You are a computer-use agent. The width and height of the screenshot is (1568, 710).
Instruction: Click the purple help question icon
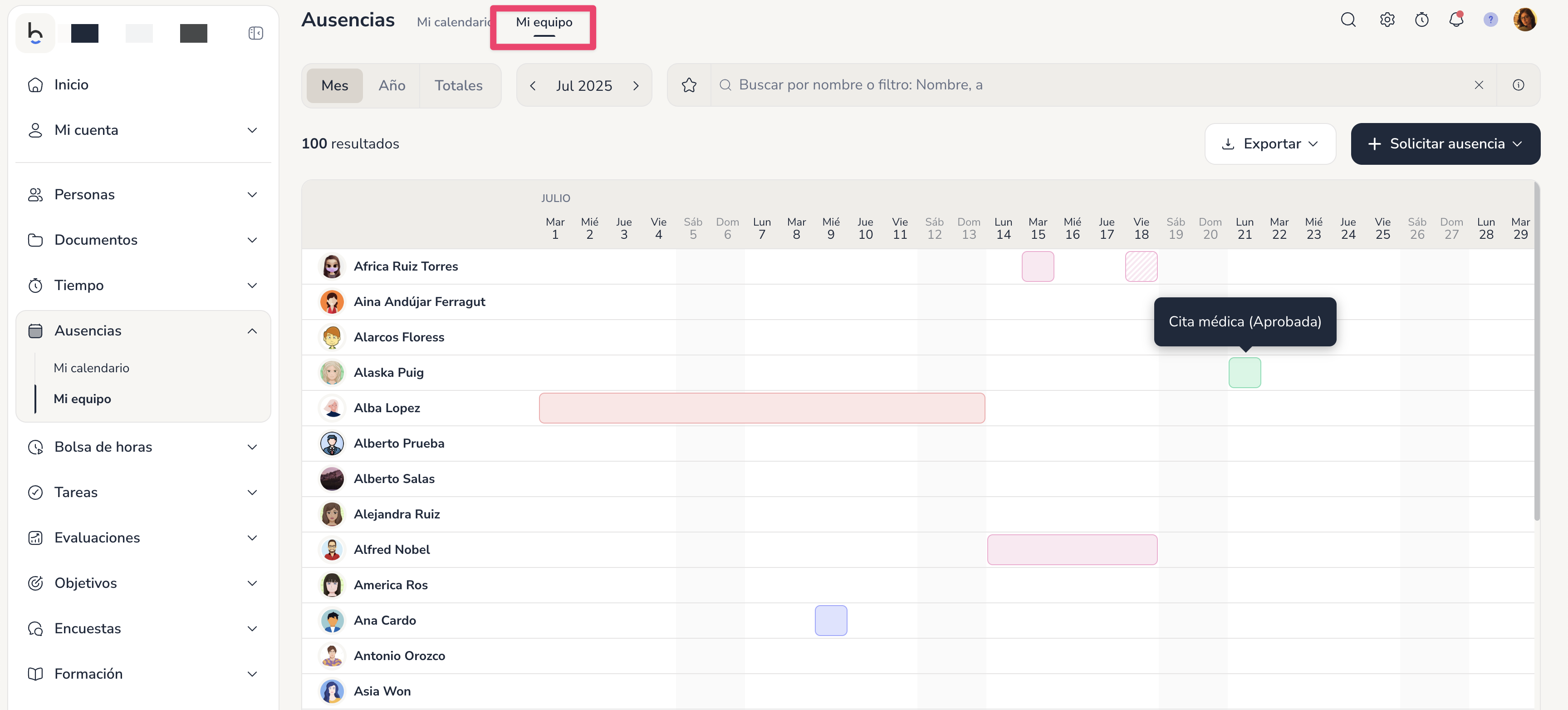coord(1490,20)
